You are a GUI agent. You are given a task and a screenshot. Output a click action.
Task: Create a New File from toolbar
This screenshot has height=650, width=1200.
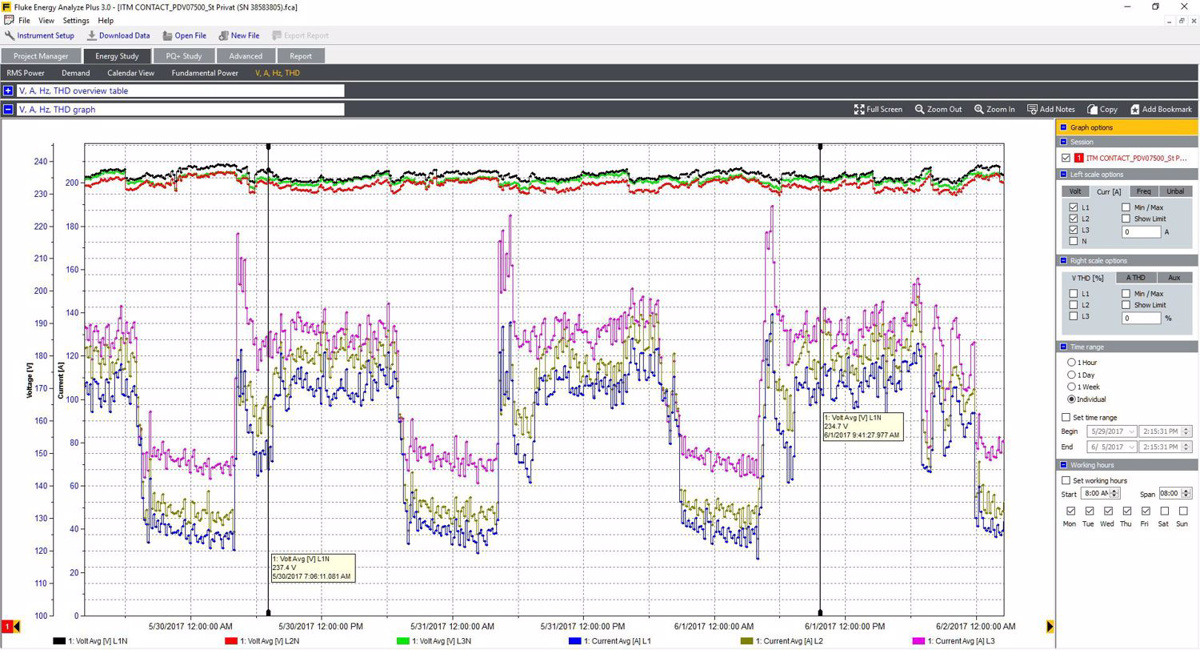coord(239,36)
